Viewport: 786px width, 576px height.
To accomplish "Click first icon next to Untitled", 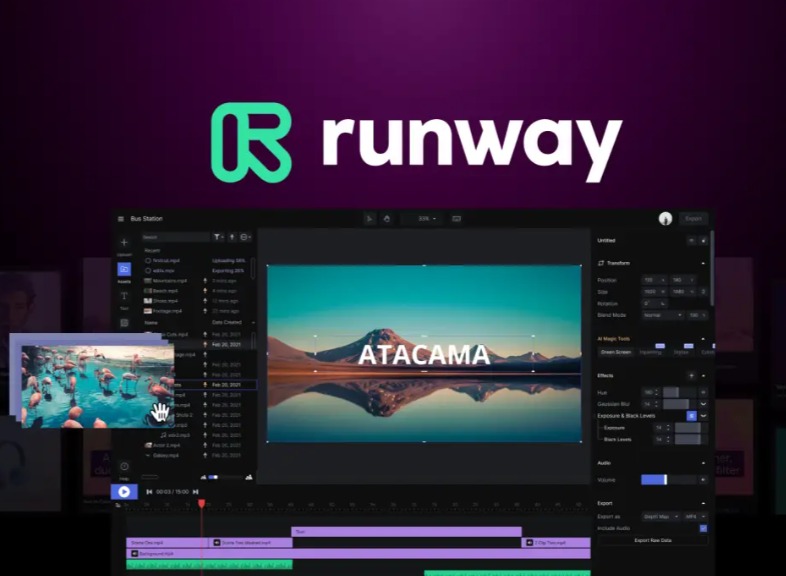I will pyautogui.click(x=691, y=241).
